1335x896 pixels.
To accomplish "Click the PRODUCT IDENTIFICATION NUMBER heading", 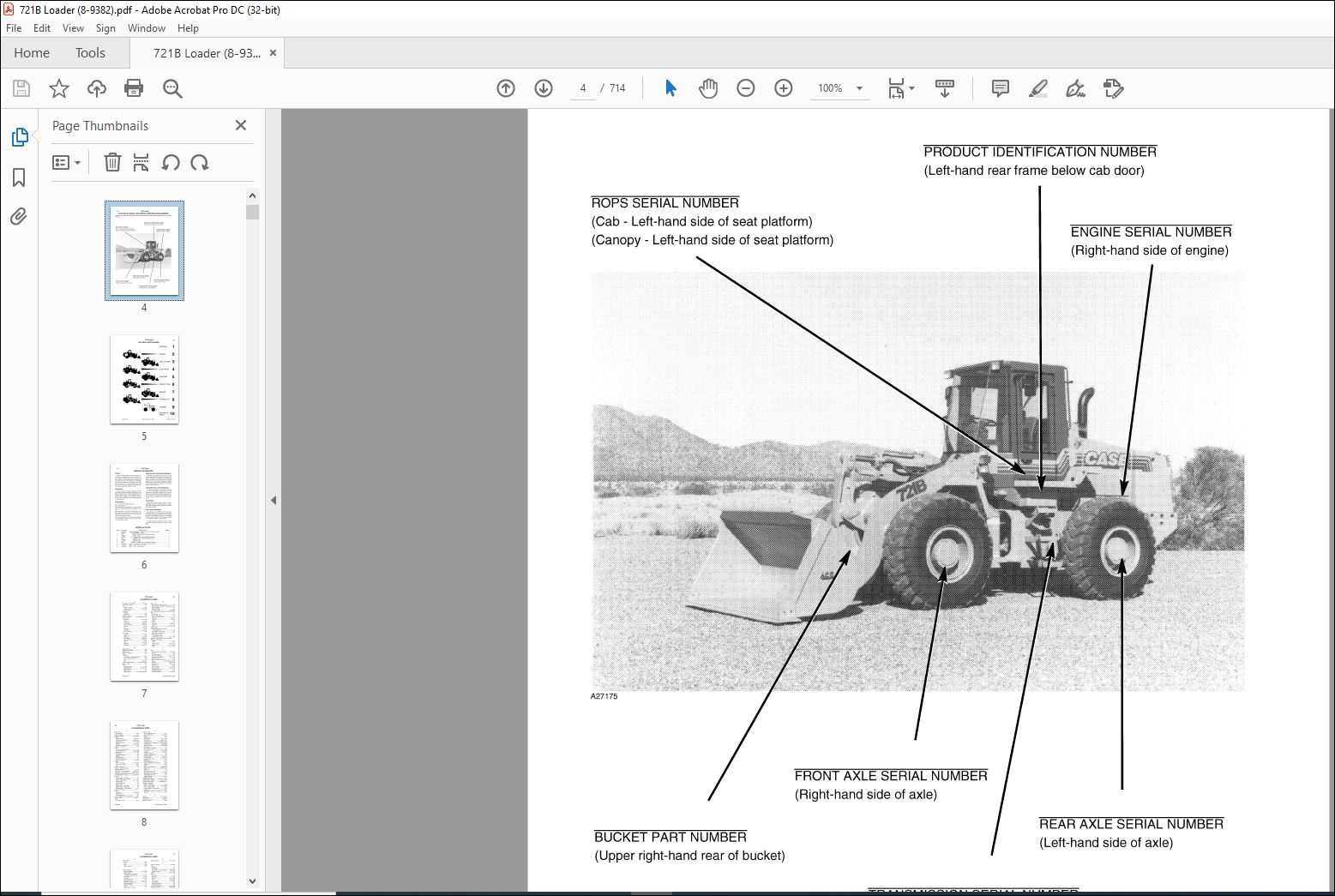I will (1040, 152).
